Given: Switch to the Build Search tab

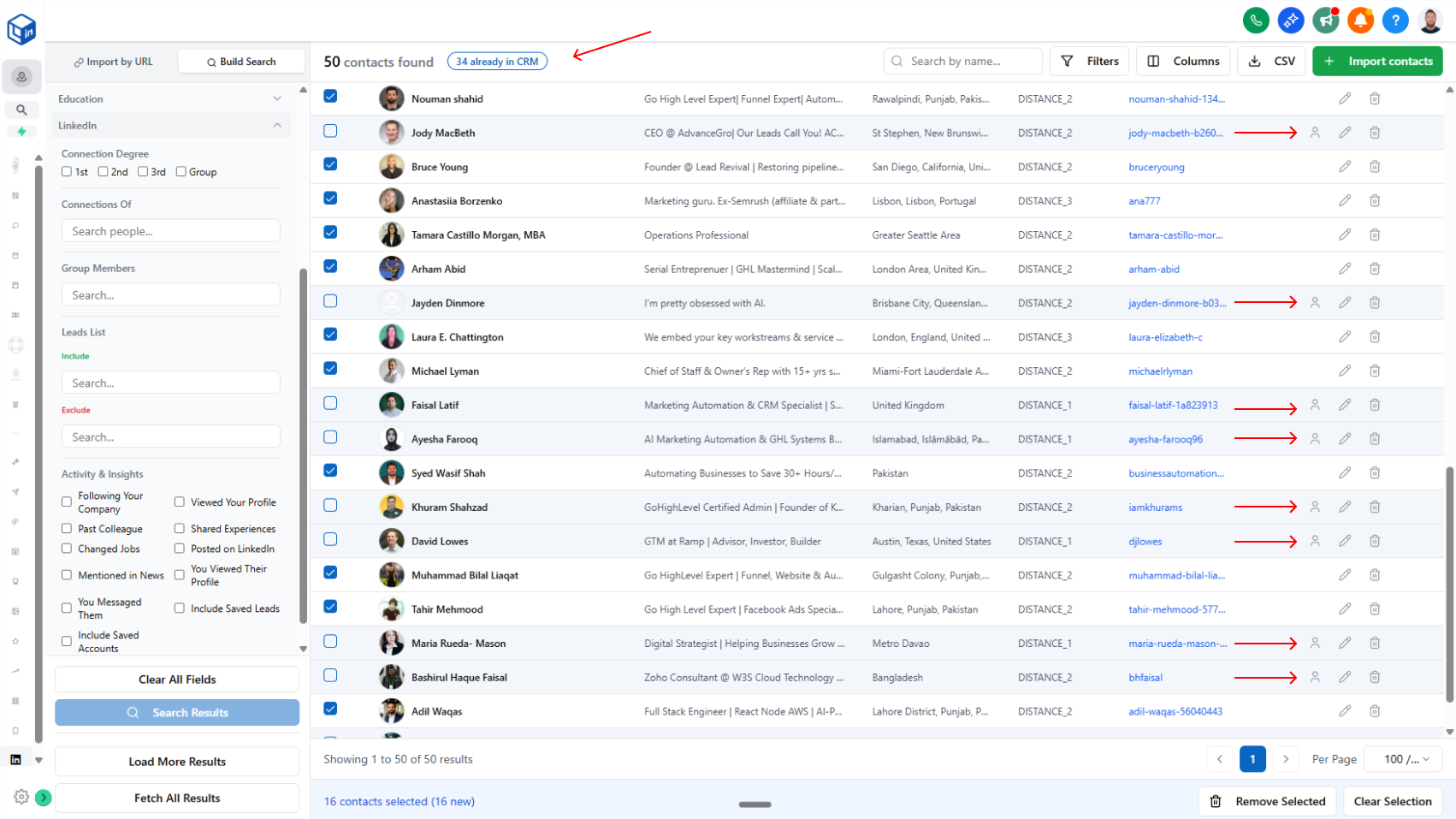Looking at the screenshot, I should coord(241,61).
